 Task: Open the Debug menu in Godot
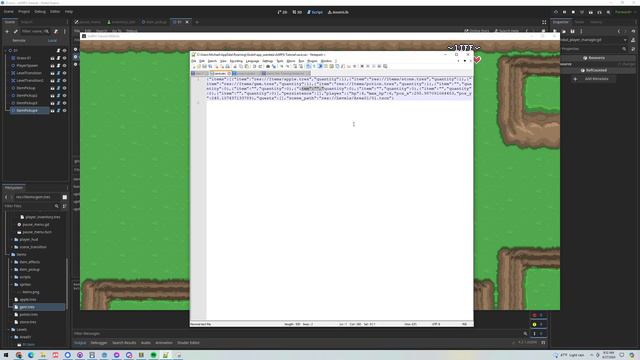pos(40,12)
